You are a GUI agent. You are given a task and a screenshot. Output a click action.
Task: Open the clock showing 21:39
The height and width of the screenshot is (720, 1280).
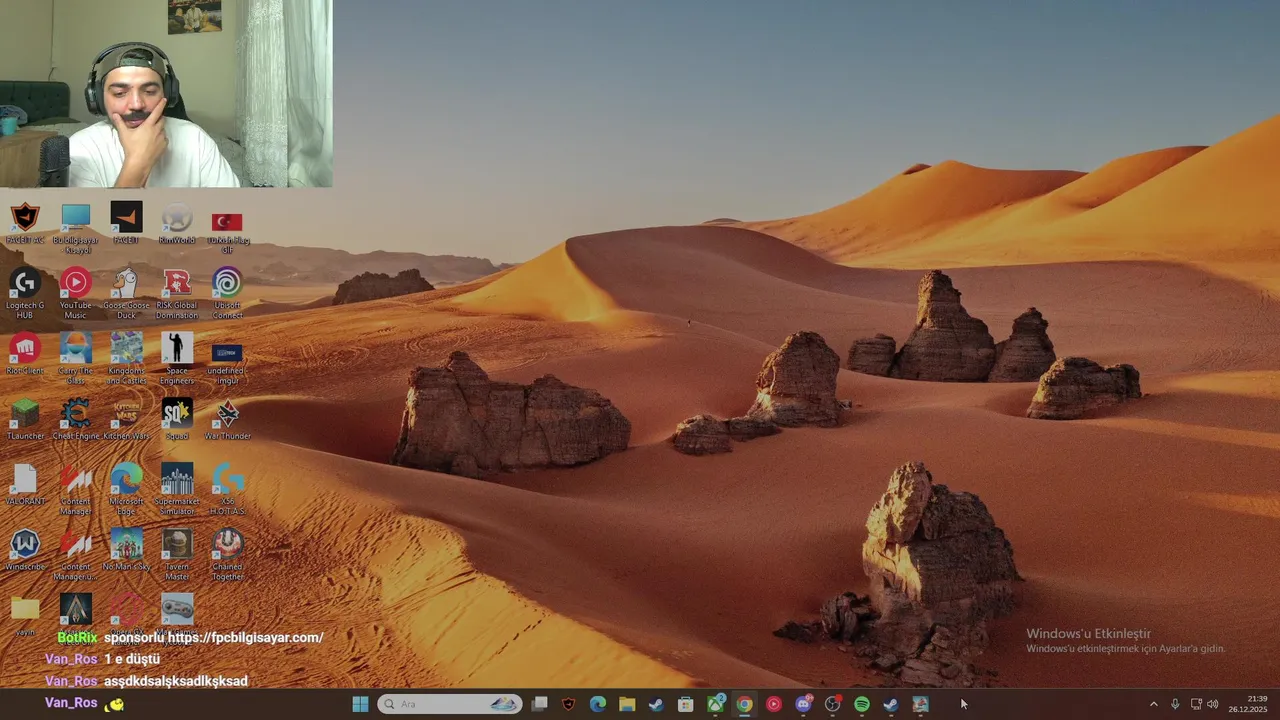[1249, 704]
